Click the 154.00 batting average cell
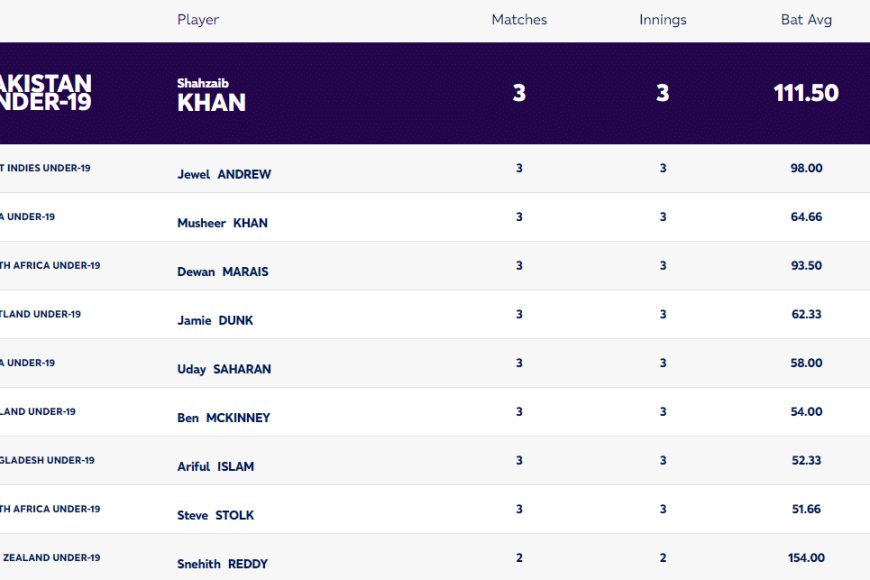The width and height of the screenshot is (870, 580). [806, 558]
